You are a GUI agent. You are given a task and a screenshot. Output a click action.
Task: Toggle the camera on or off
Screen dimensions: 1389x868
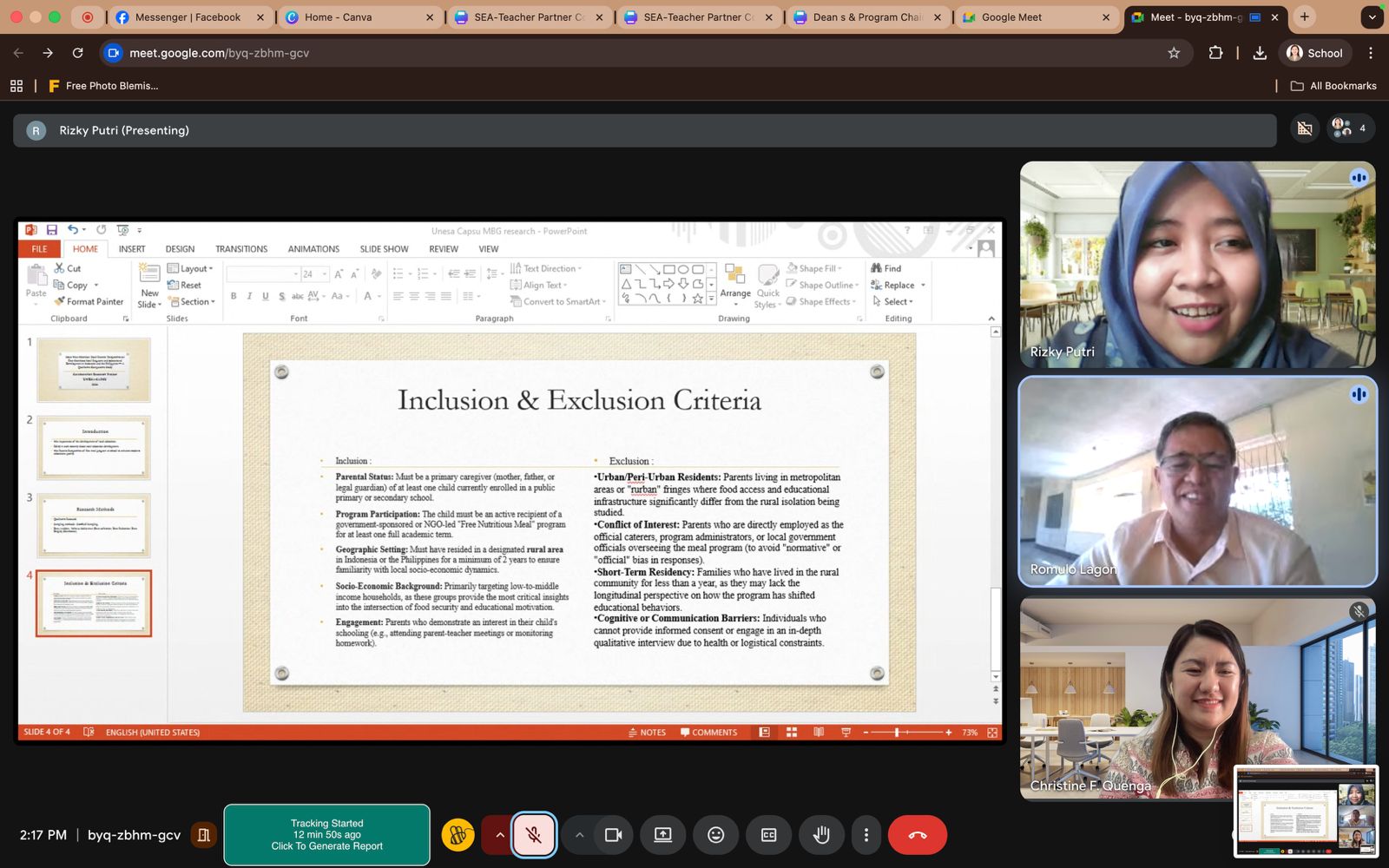coord(613,835)
